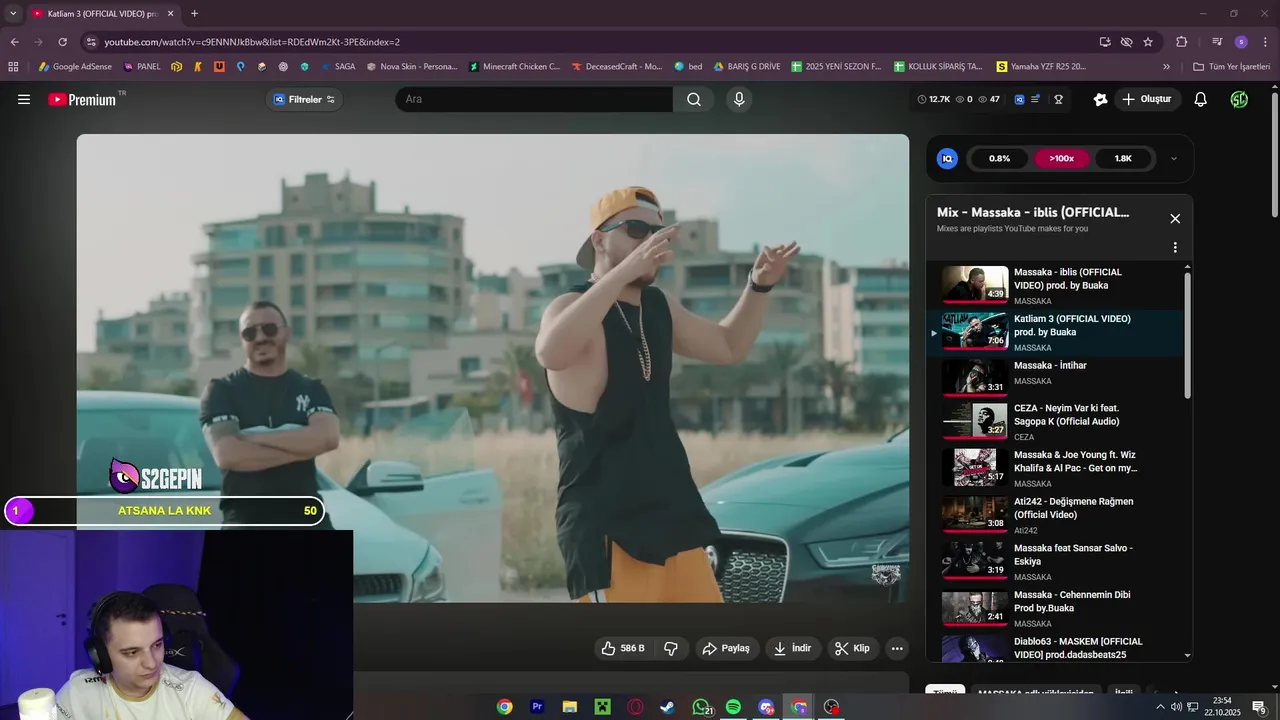The height and width of the screenshot is (720, 1280).
Task: Like the video with thumbs up
Action: [x=622, y=648]
